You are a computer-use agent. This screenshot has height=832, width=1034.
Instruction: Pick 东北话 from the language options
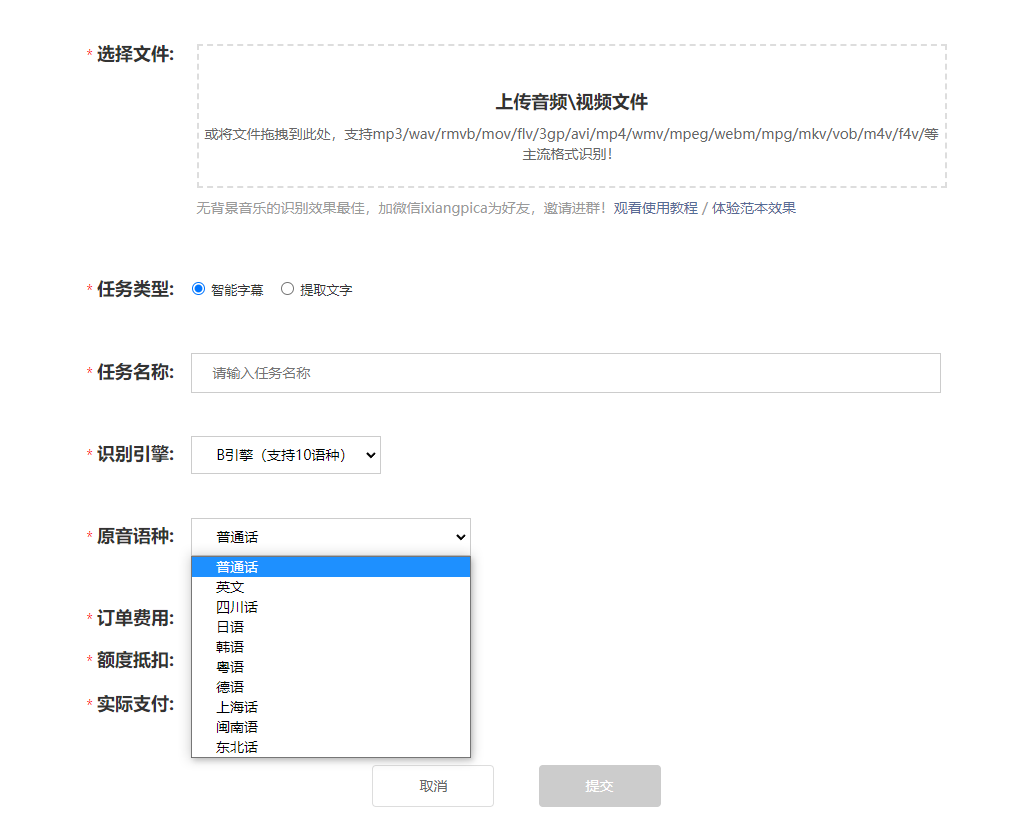pyautogui.click(x=238, y=747)
